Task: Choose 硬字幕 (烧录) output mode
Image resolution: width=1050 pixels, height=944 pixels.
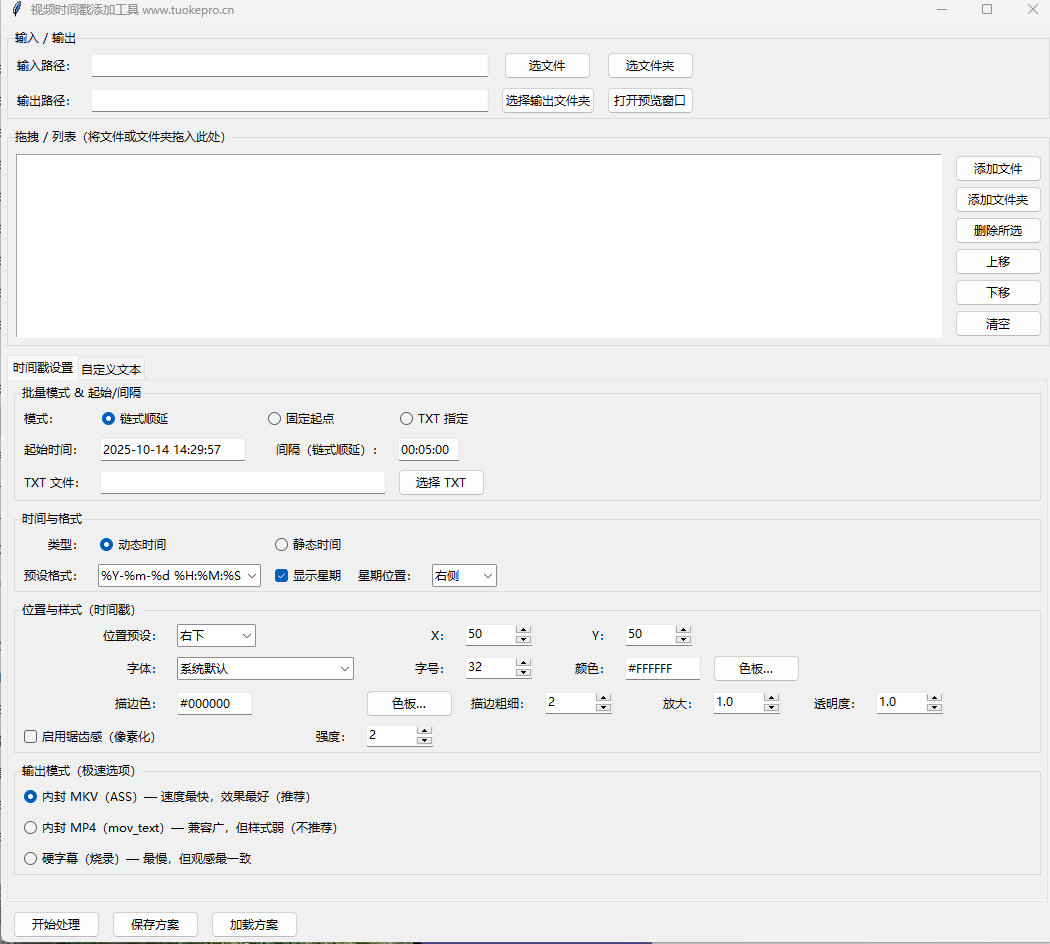Action: click(31, 858)
